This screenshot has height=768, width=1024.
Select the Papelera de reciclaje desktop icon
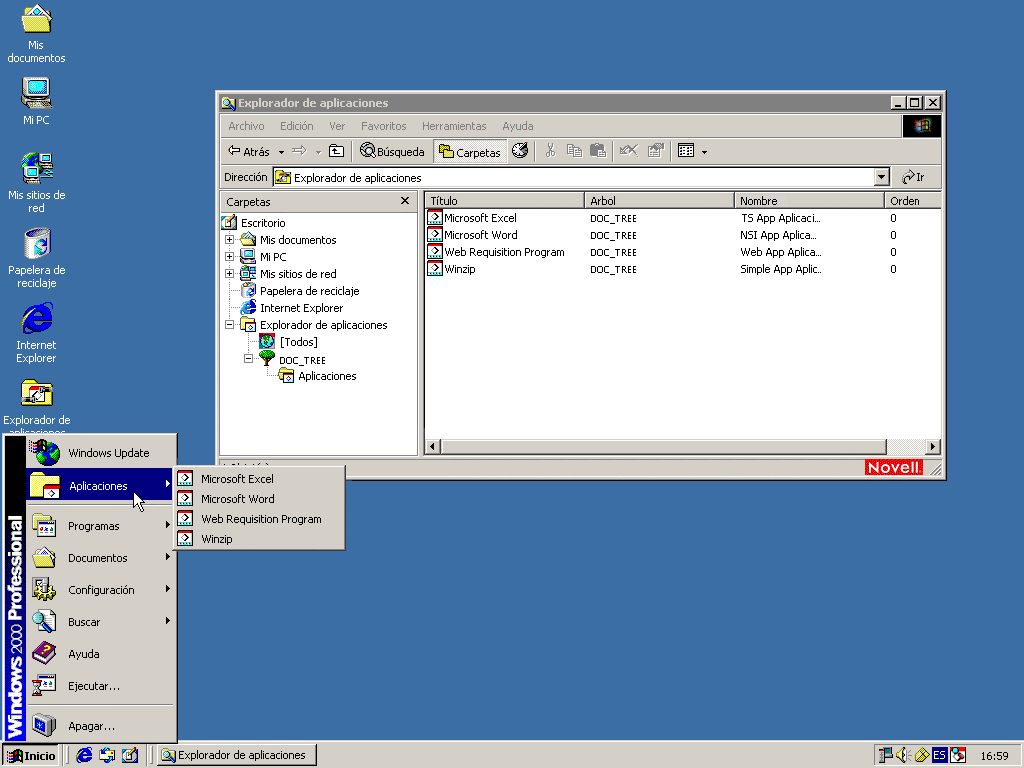point(37,244)
